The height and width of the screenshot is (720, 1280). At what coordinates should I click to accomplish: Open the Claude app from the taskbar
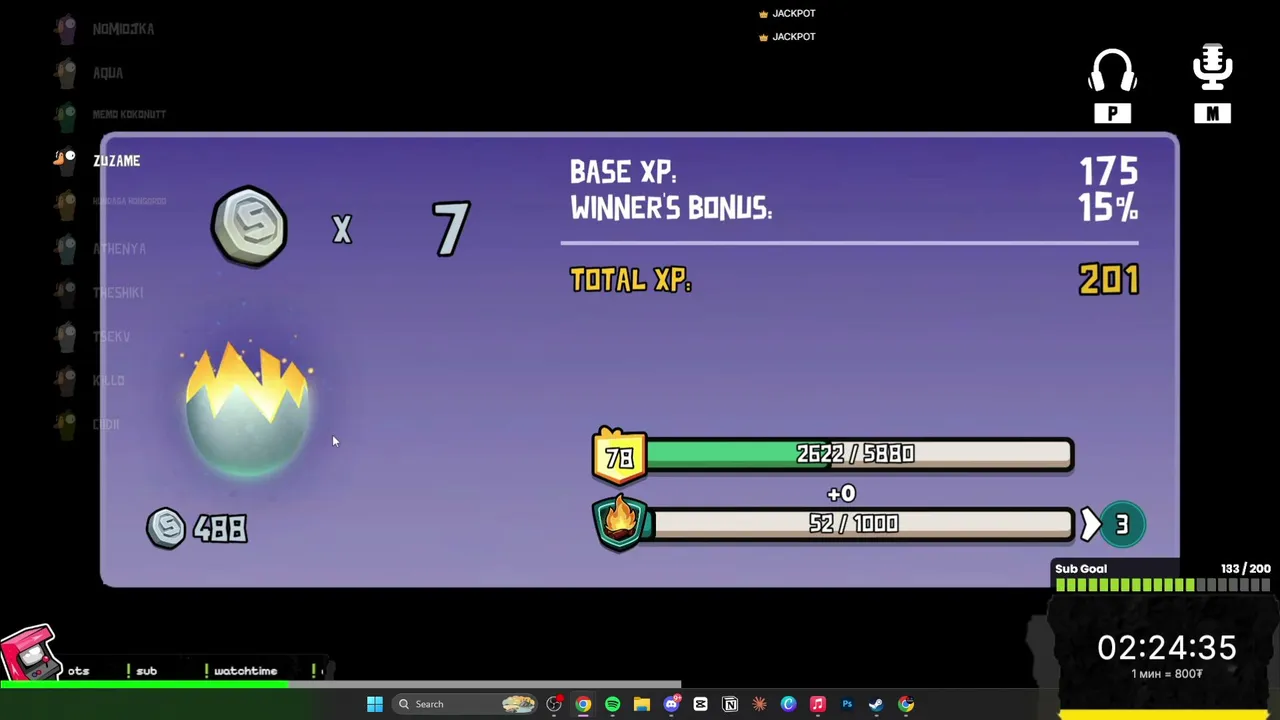759,704
